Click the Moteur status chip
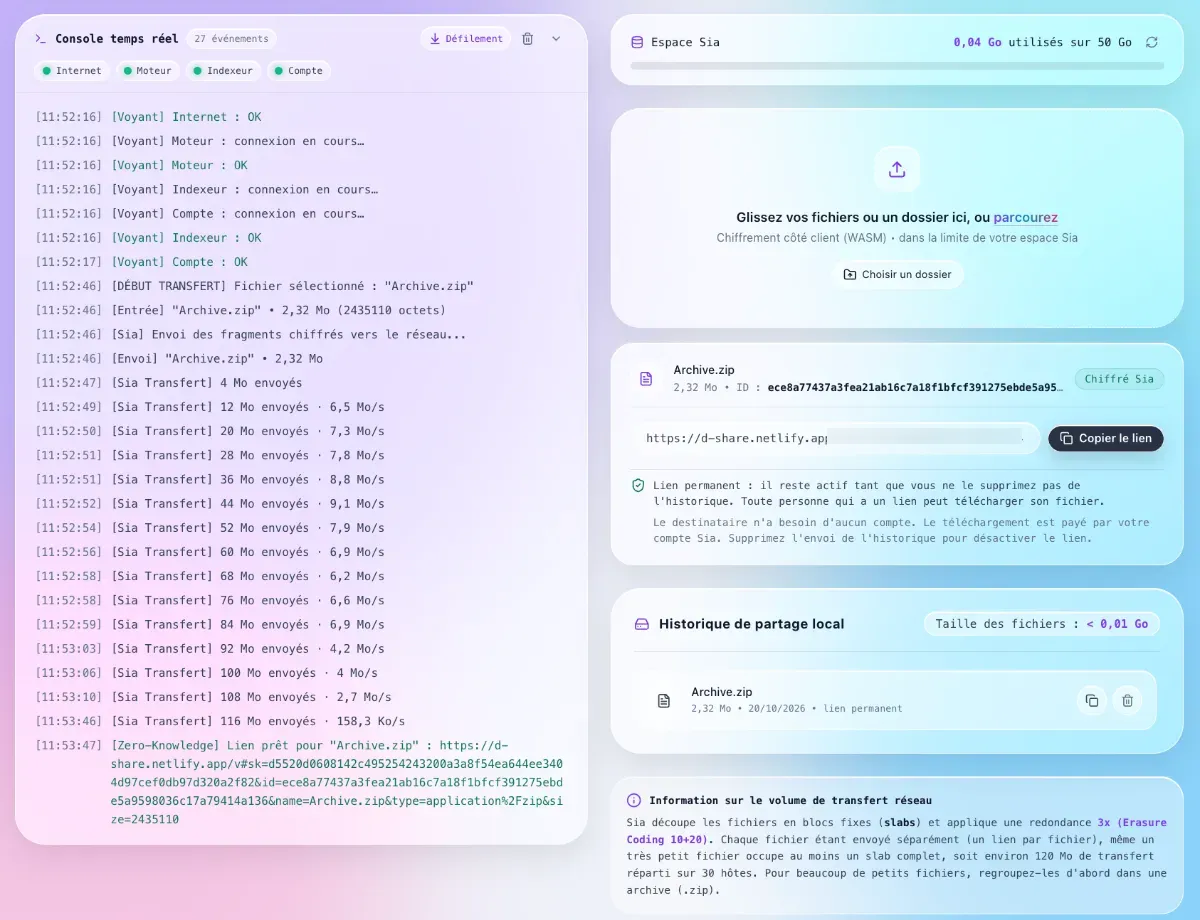This screenshot has width=1200, height=920. (x=148, y=71)
